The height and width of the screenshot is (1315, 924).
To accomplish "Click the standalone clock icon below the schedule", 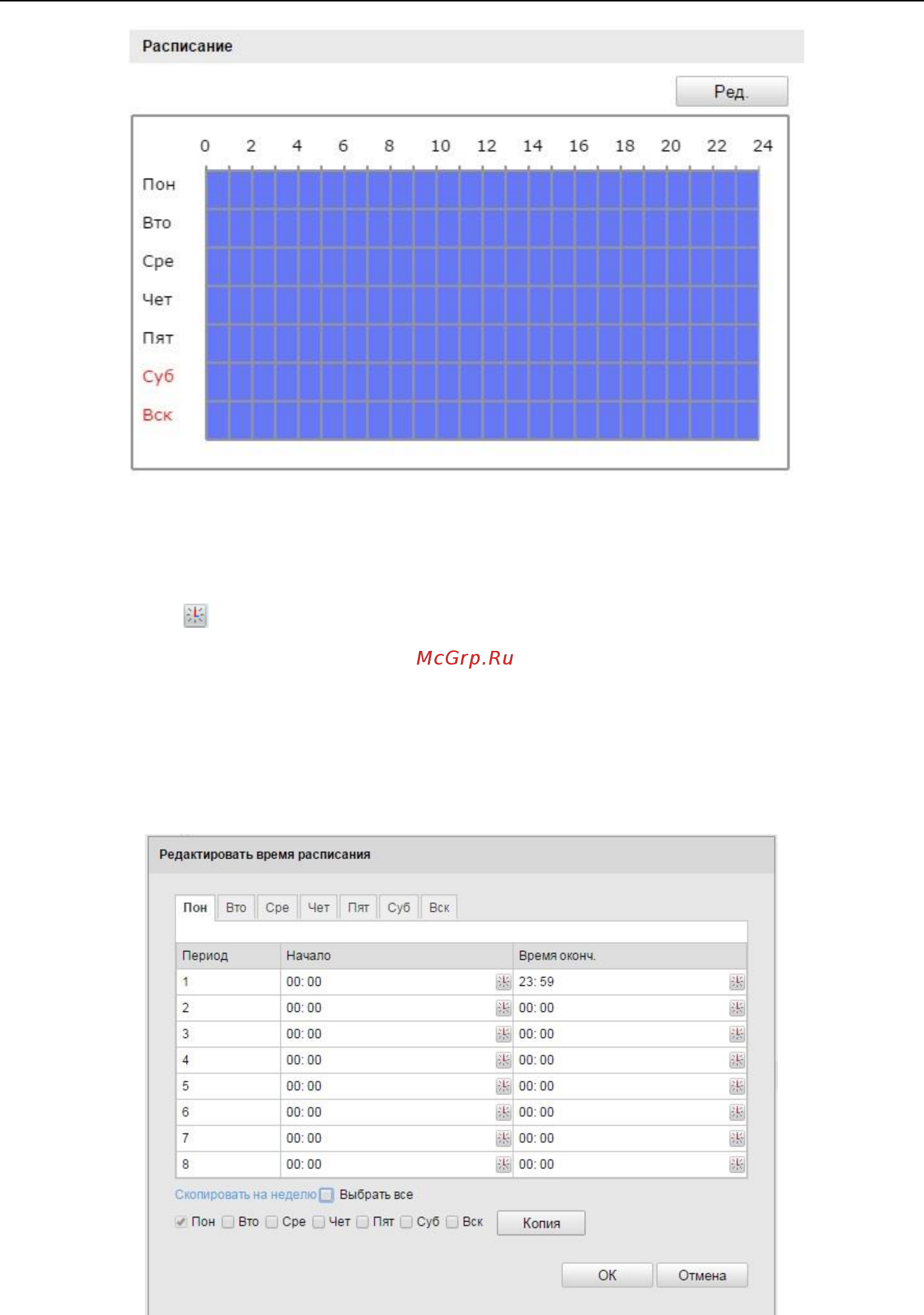I will 195,616.
